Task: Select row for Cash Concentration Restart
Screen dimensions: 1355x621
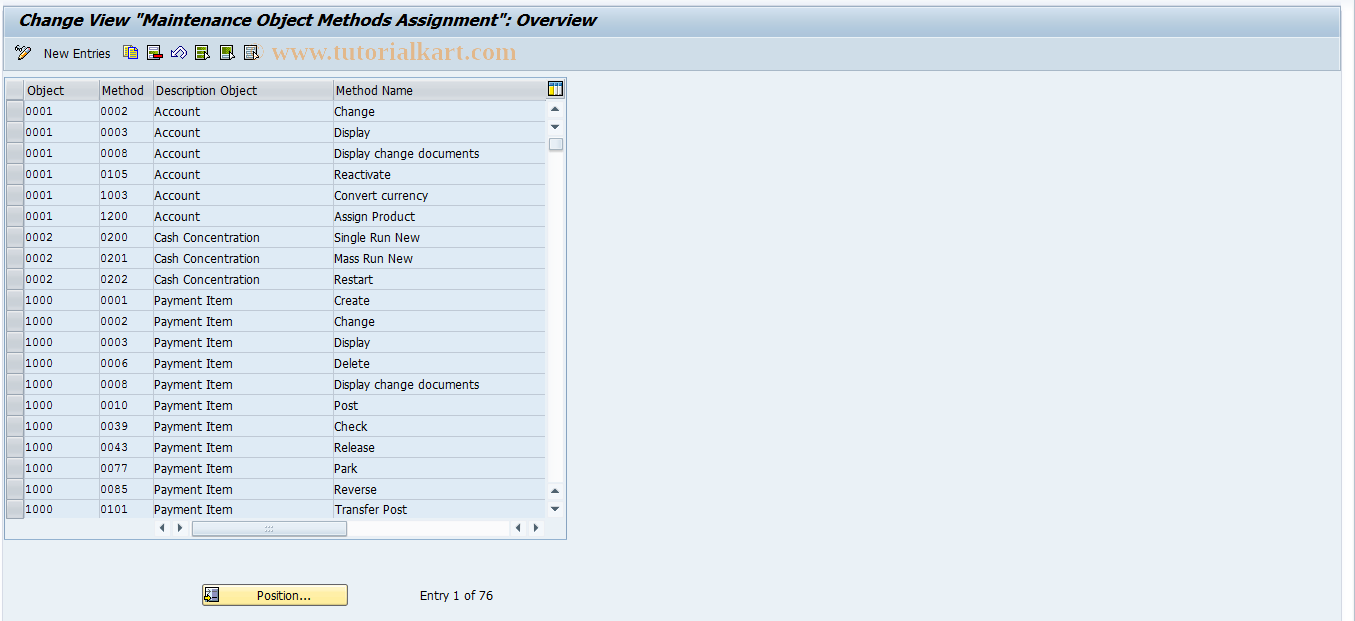Action: [x=14, y=280]
